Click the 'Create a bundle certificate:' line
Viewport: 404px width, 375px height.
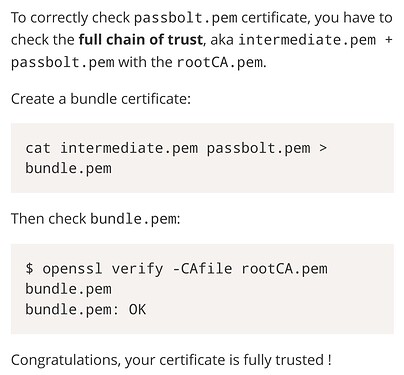click(101, 99)
